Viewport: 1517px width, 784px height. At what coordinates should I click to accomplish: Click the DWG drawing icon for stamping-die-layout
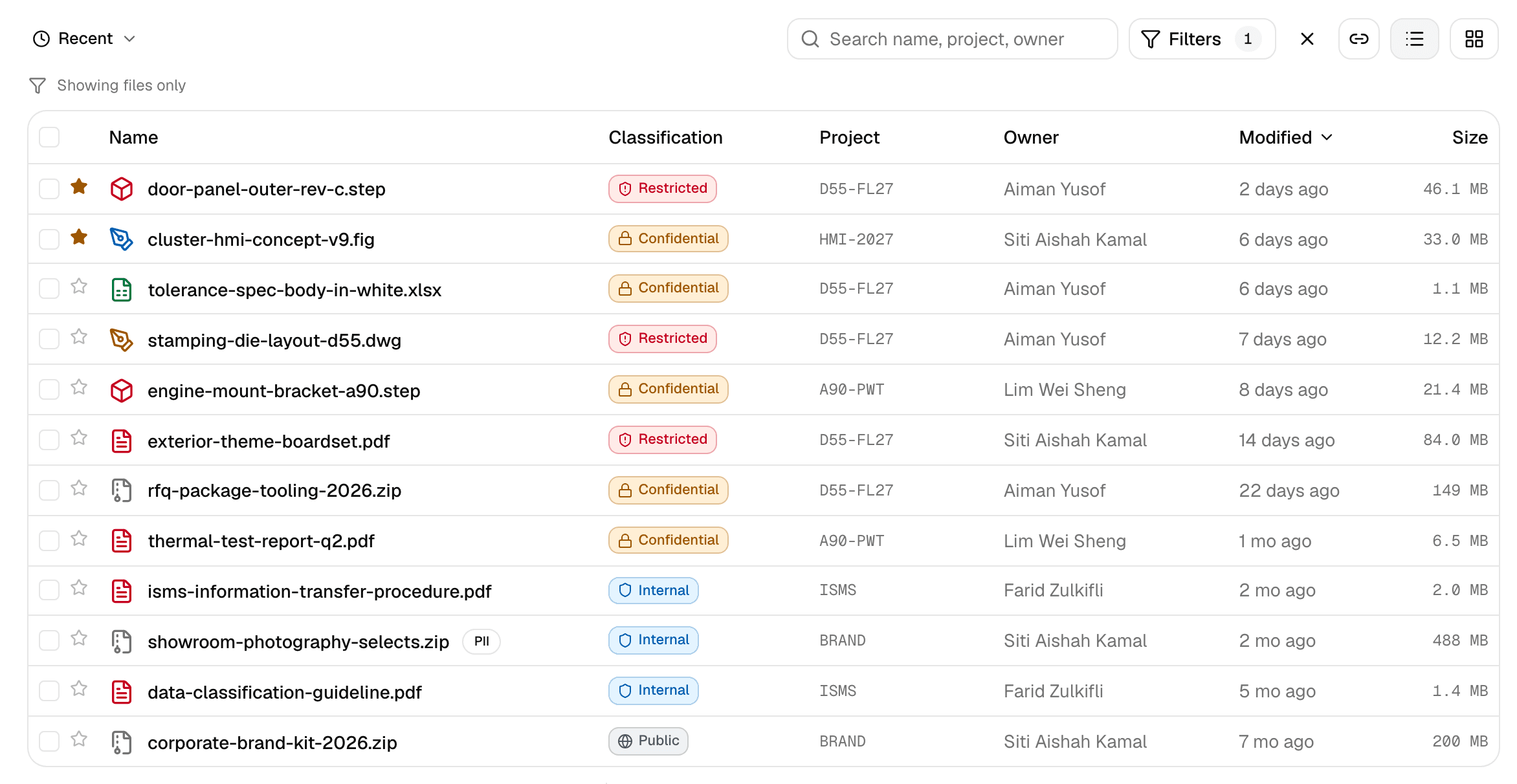coord(122,340)
